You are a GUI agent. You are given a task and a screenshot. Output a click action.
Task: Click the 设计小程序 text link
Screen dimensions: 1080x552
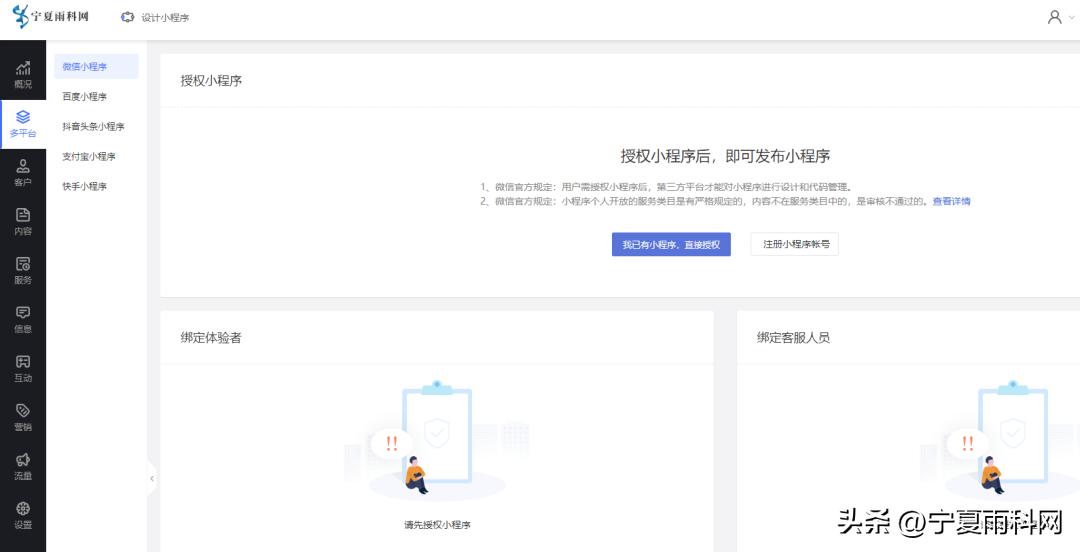tap(165, 18)
